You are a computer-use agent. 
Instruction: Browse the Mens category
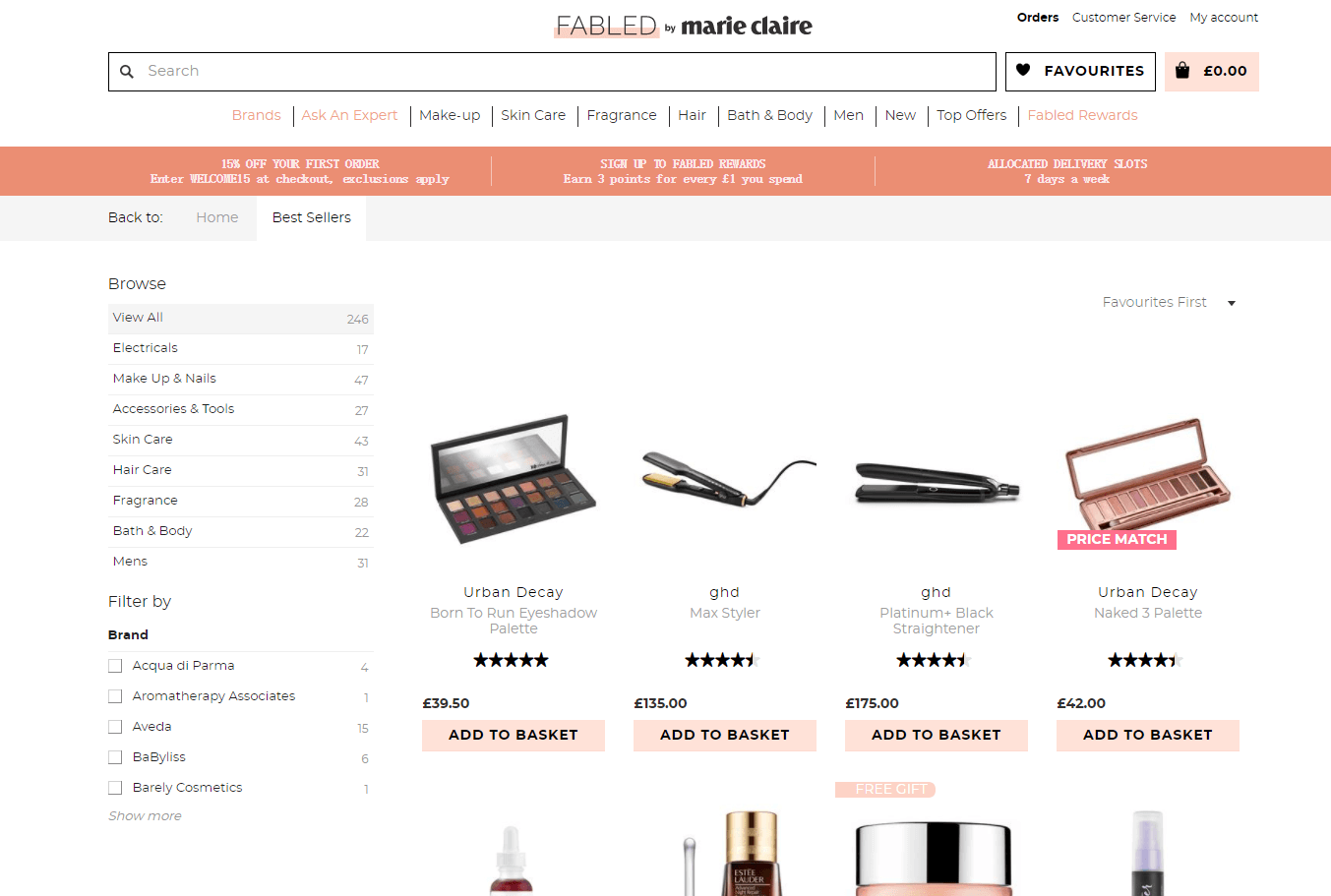[241, 563]
